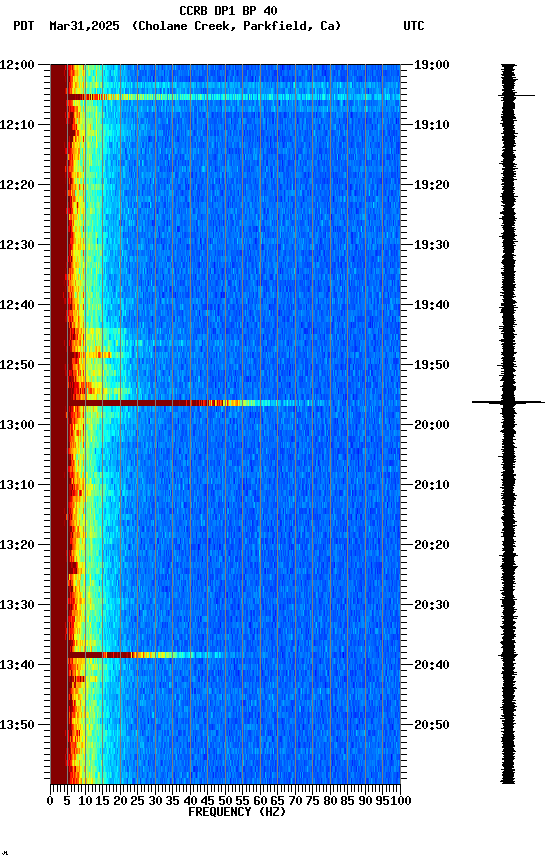Click the large seismogram spike near 19:56 UTC
The image size is (552, 864).
point(508,402)
